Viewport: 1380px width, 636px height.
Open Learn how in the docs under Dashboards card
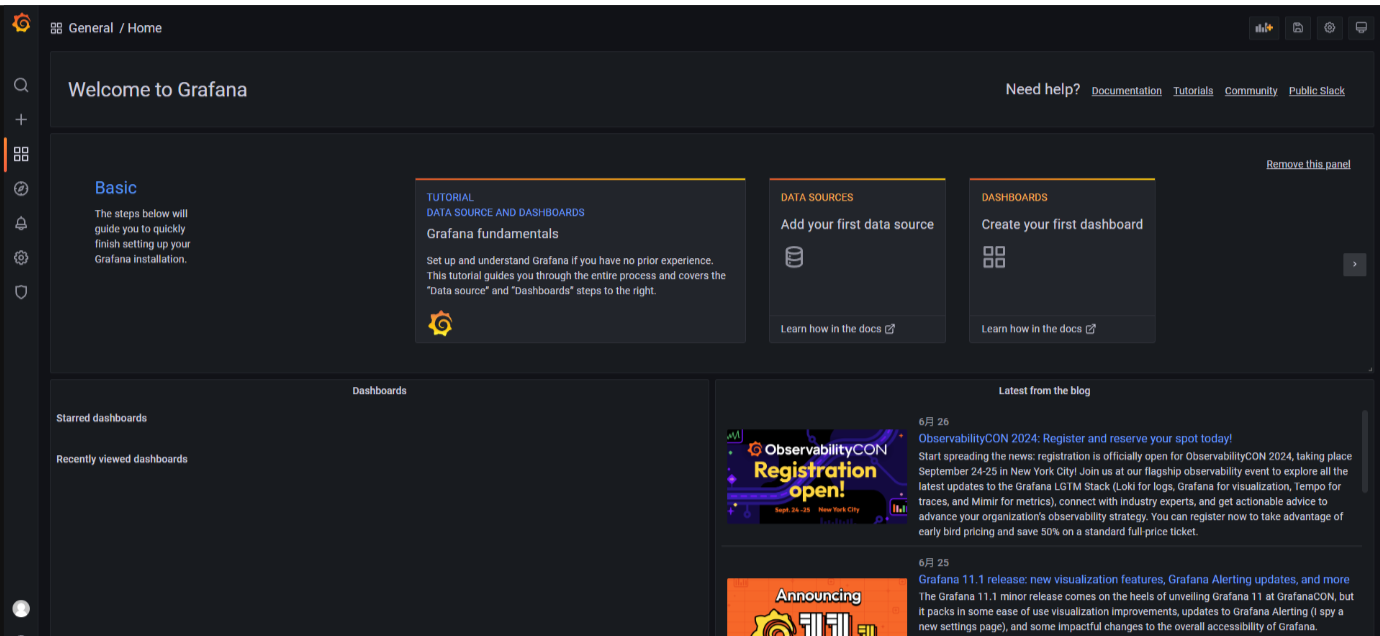click(1039, 329)
